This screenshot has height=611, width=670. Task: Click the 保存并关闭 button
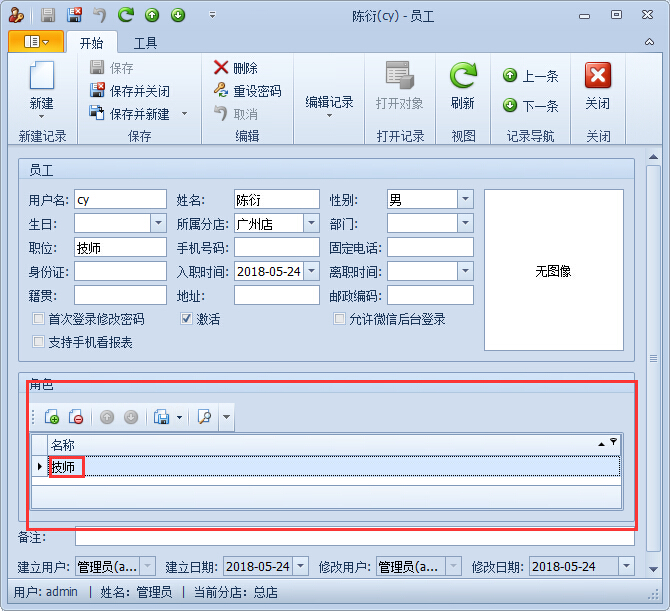(x=130, y=91)
